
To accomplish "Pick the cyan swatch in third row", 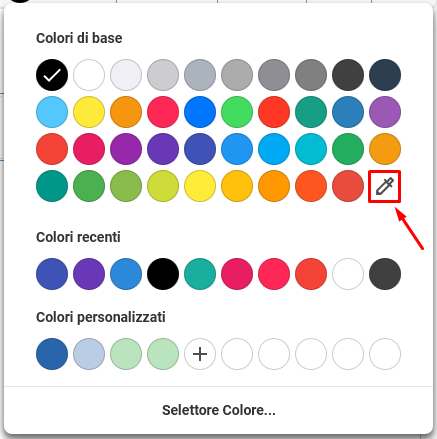I will click(311, 149).
